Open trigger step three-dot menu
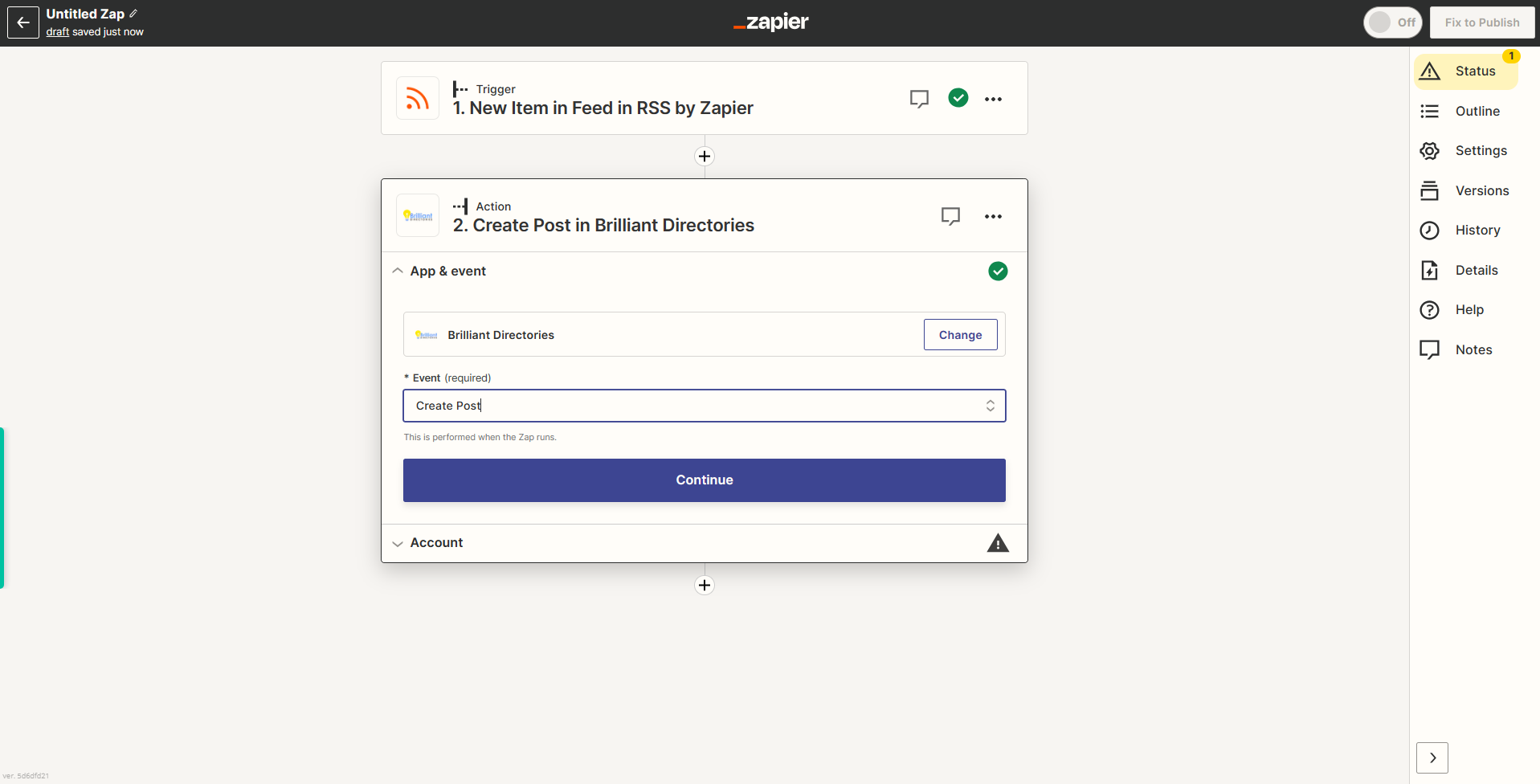This screenshot has height=784, width=1540. click(994, 99)
